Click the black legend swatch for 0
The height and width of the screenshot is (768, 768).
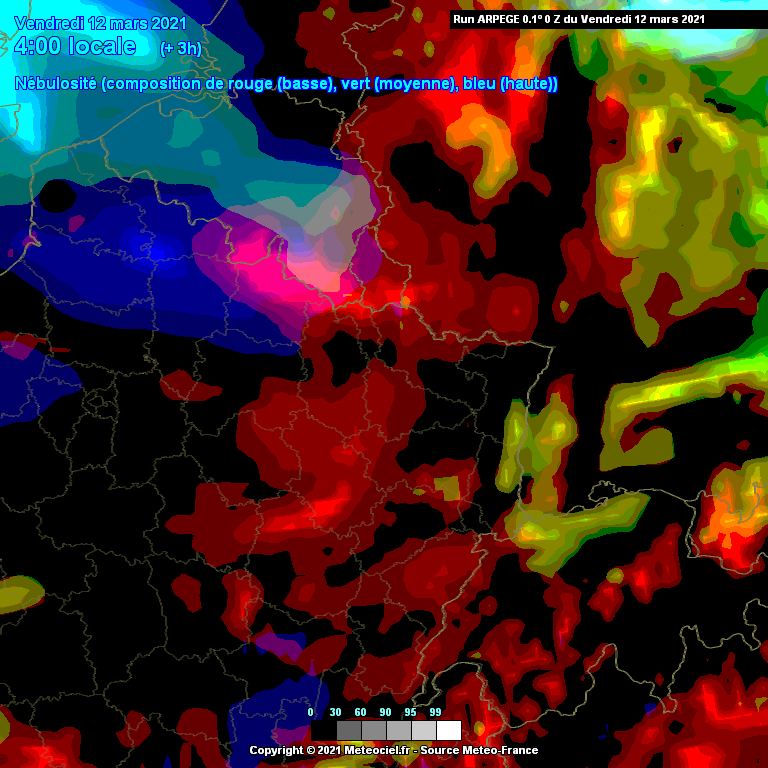(x=323, y=730)
